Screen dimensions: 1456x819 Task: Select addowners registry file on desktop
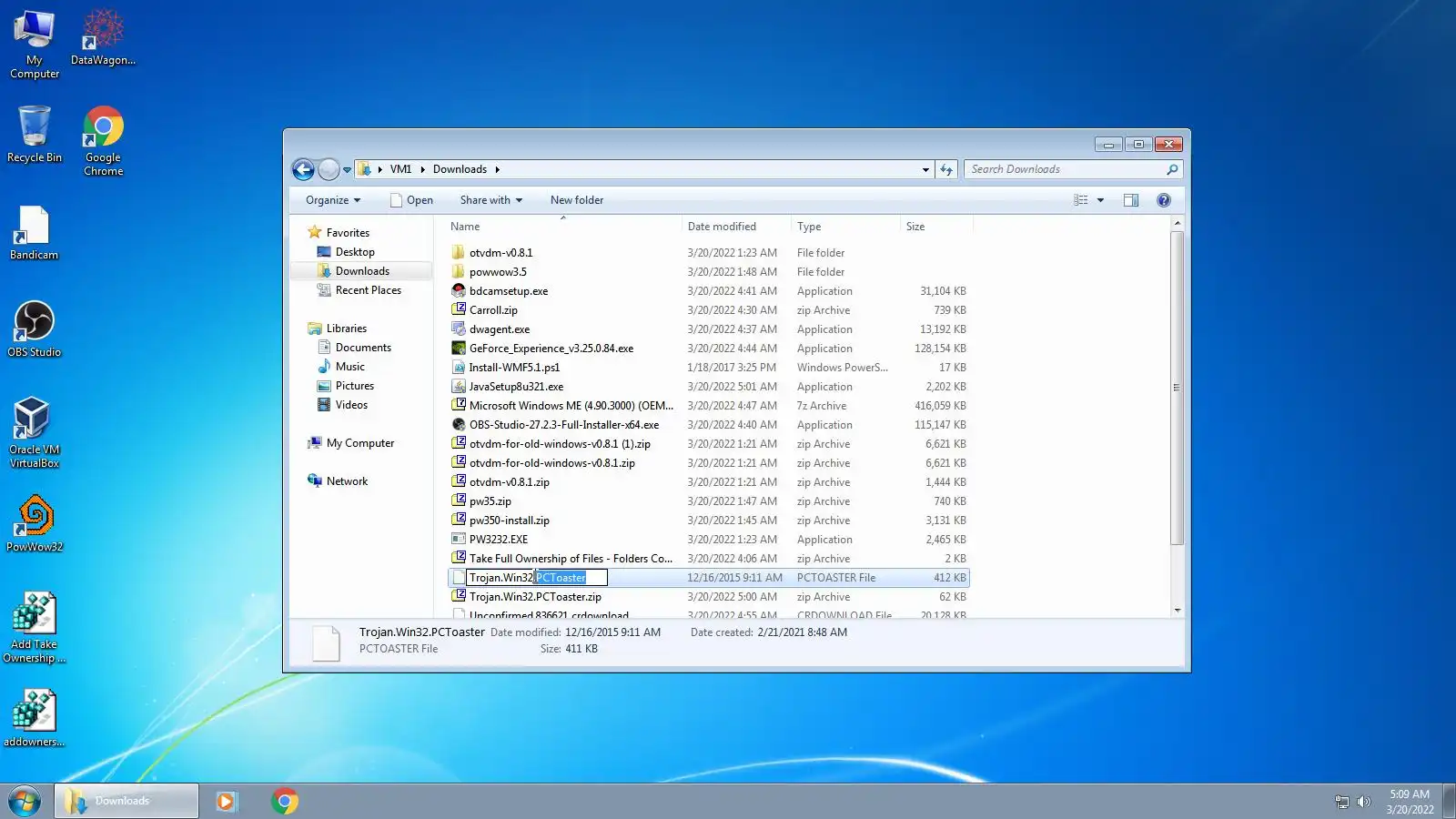click(x=35, y=719)
